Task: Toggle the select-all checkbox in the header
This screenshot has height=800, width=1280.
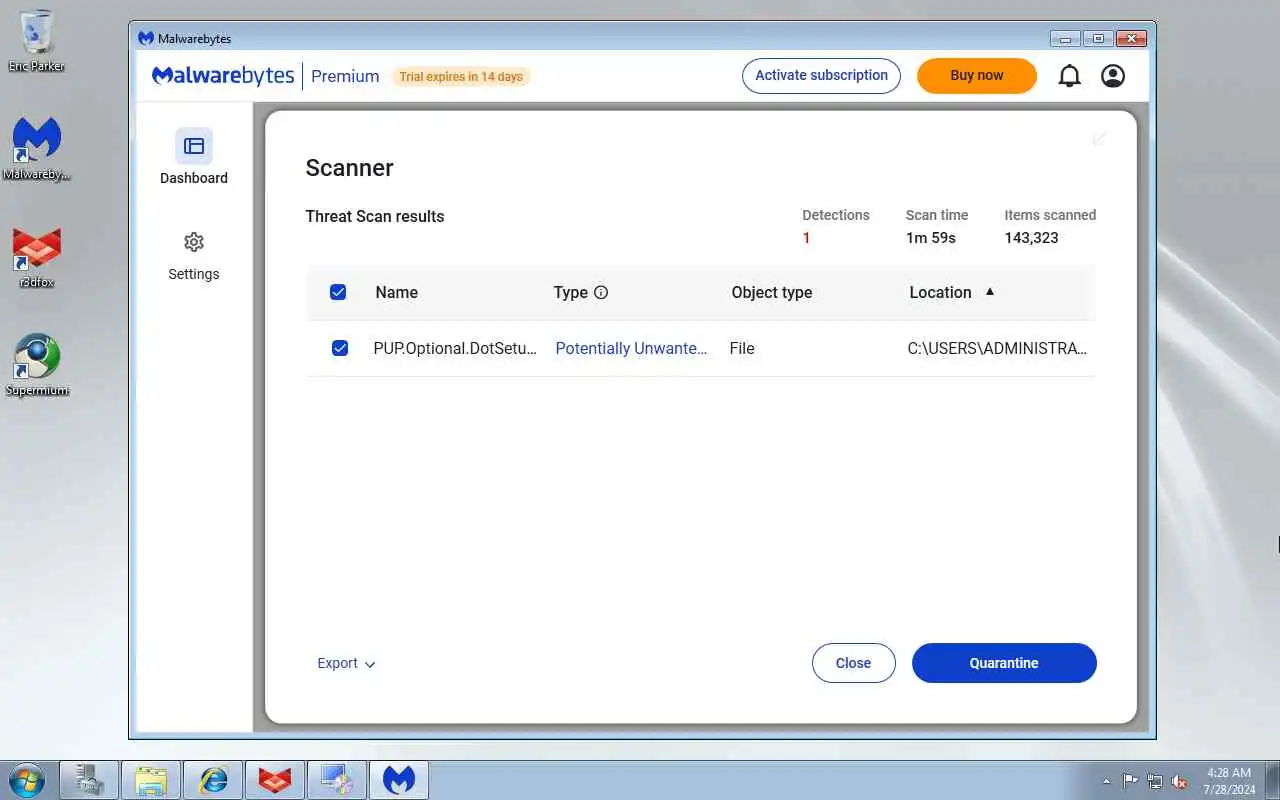Action: tap(338, 292)
